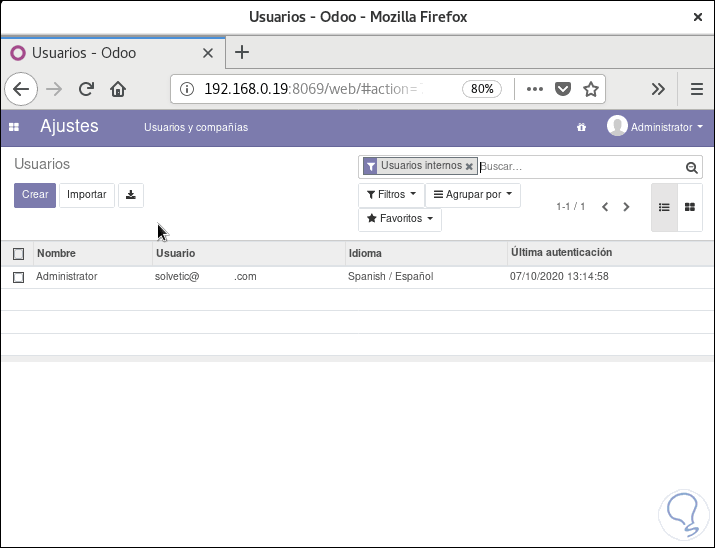Show more toolbar items chevron

(x=658, y=89)
